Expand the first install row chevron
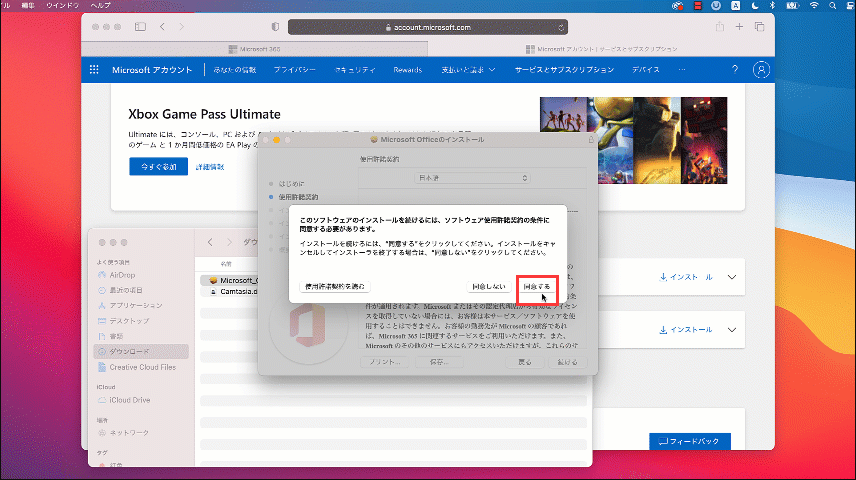The image size is (856, 480). click(731, 277)
